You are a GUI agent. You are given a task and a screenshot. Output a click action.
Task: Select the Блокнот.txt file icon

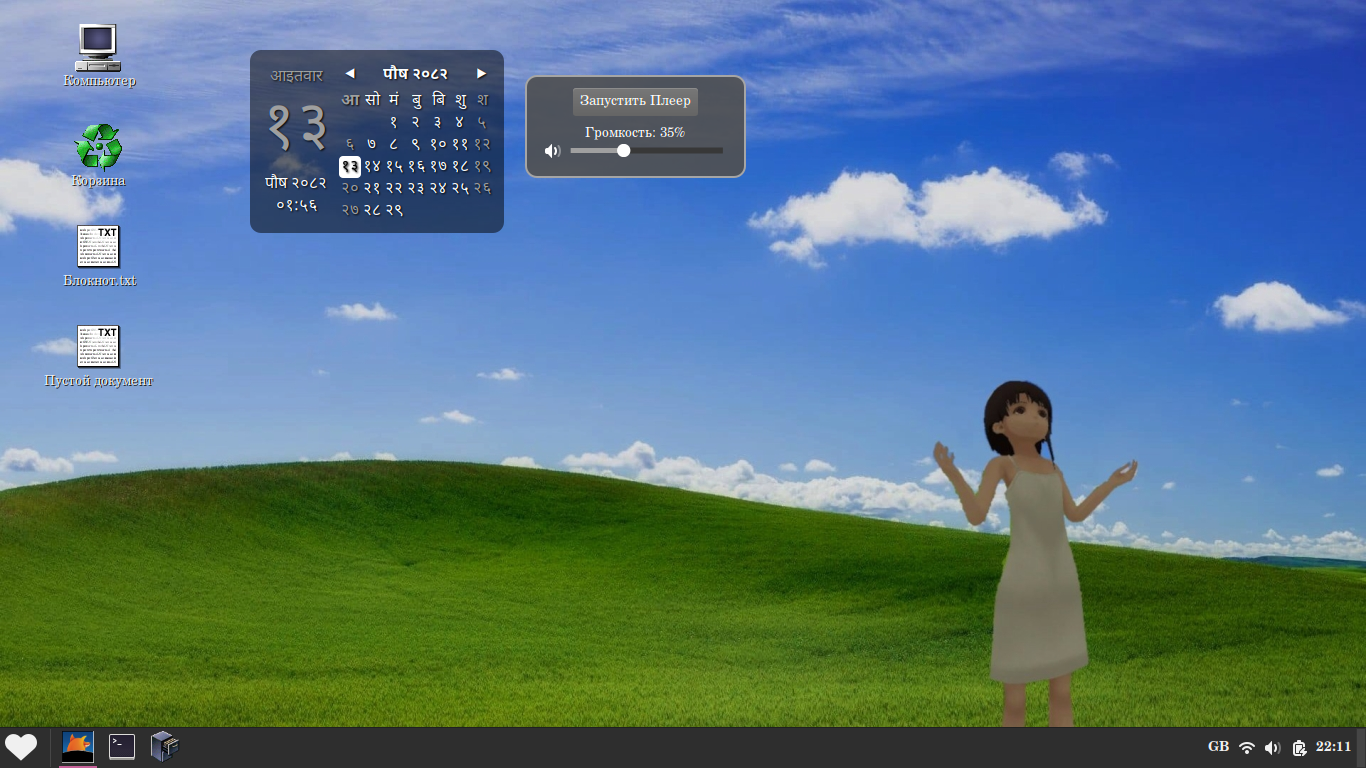99,255
